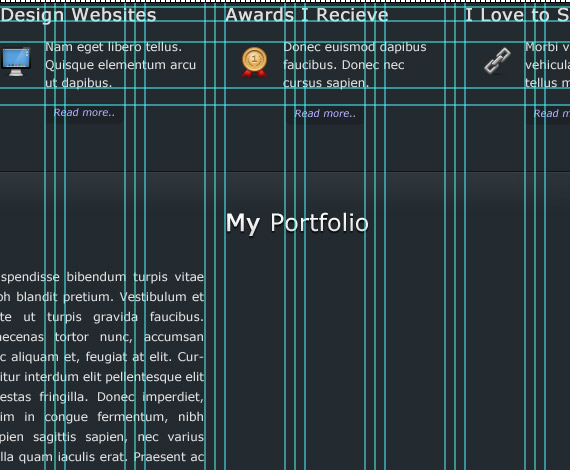Click the line 'quam iaculis erat. Praesent ac'
This screenshot has width=570, height=470.
pyautogui.click(x=111, y=457)
